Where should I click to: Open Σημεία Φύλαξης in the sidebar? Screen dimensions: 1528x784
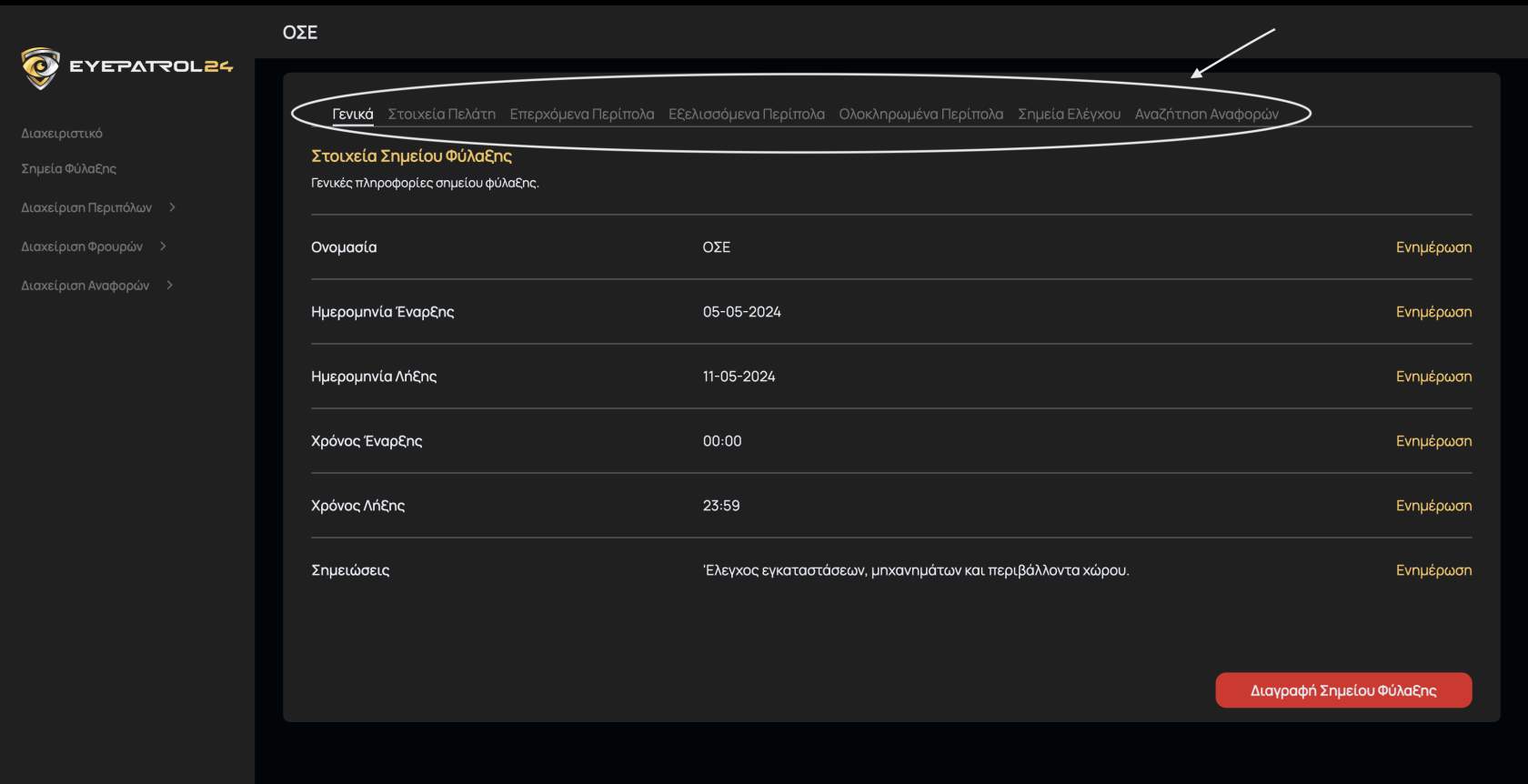click(69, 169)
